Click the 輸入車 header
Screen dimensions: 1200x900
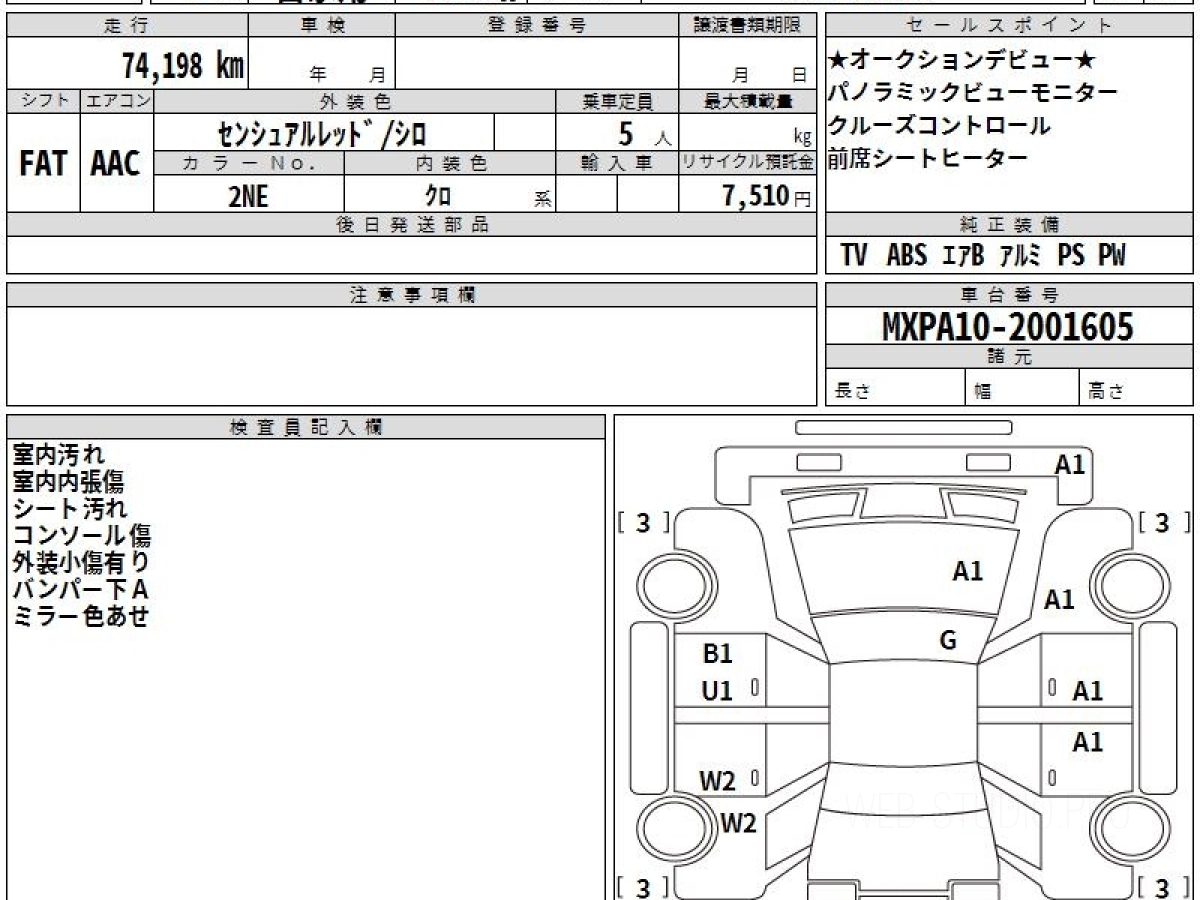coord(617,163)
